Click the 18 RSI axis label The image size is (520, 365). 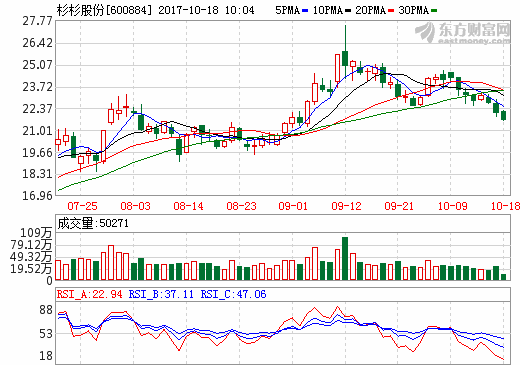coord(46,356)
